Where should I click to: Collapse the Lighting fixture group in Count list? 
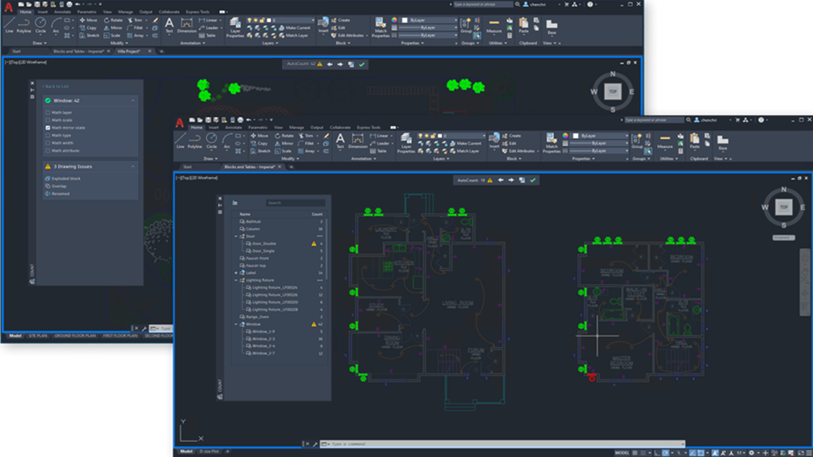(x=236, y=280)
